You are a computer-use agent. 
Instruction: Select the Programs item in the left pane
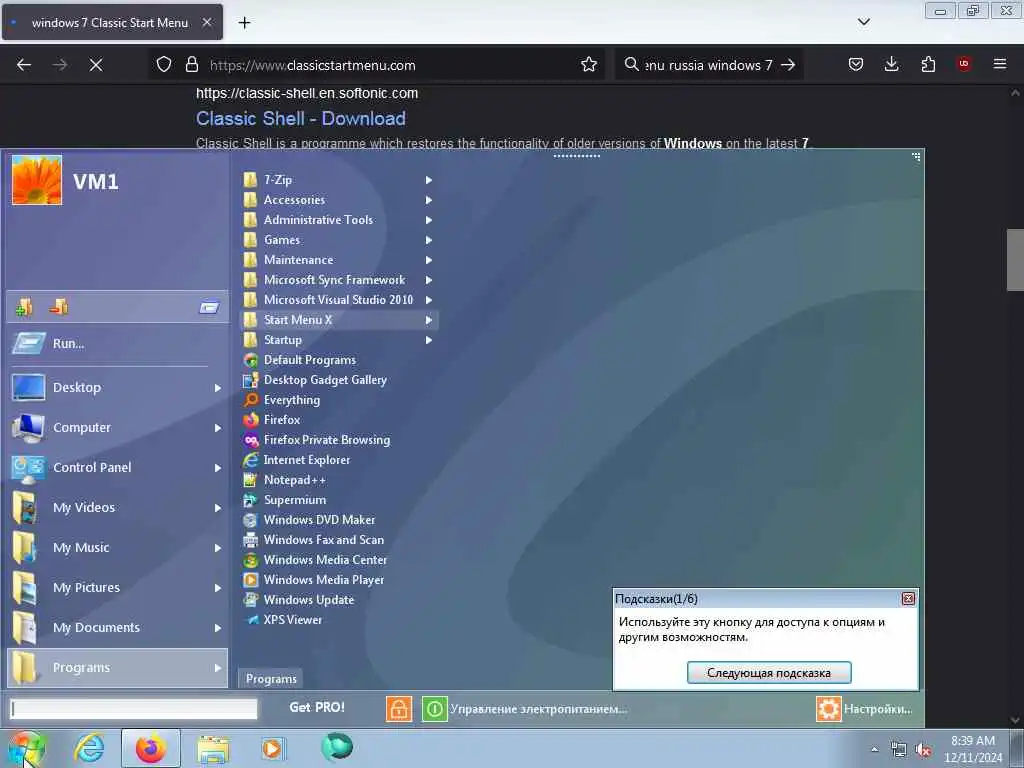(118, 667)
